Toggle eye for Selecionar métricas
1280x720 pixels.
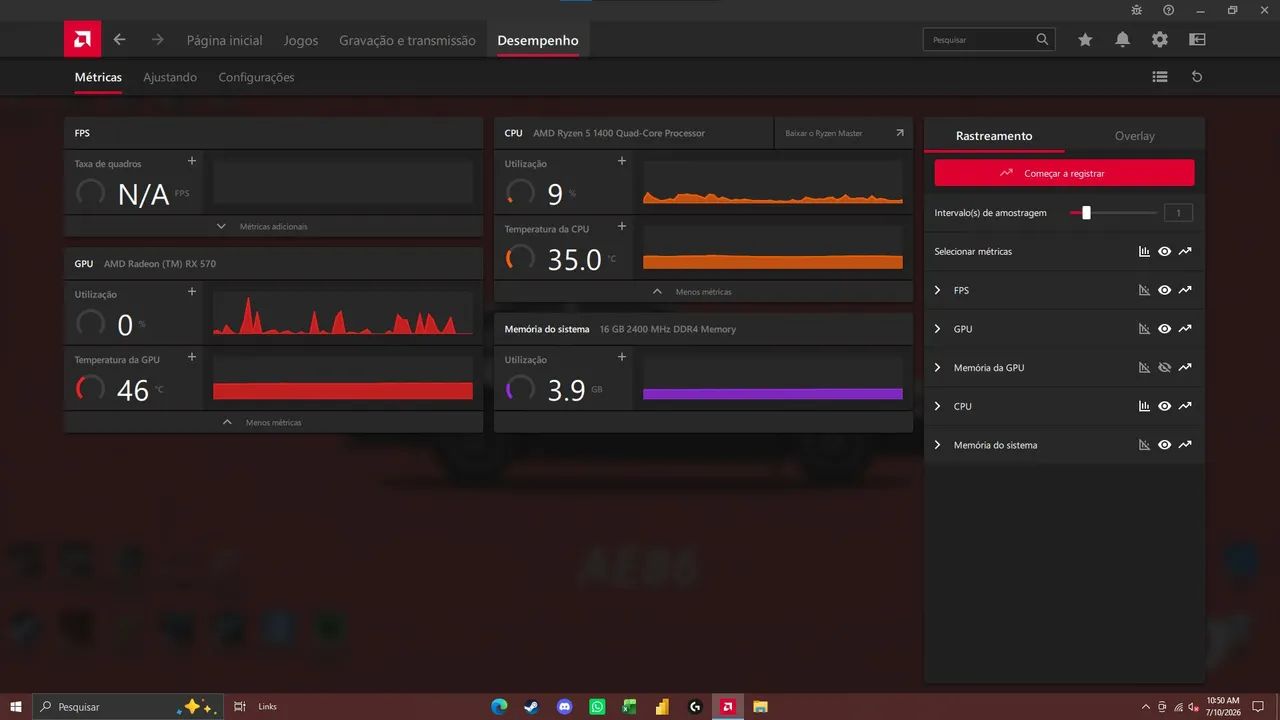[x=1164, y=252]
